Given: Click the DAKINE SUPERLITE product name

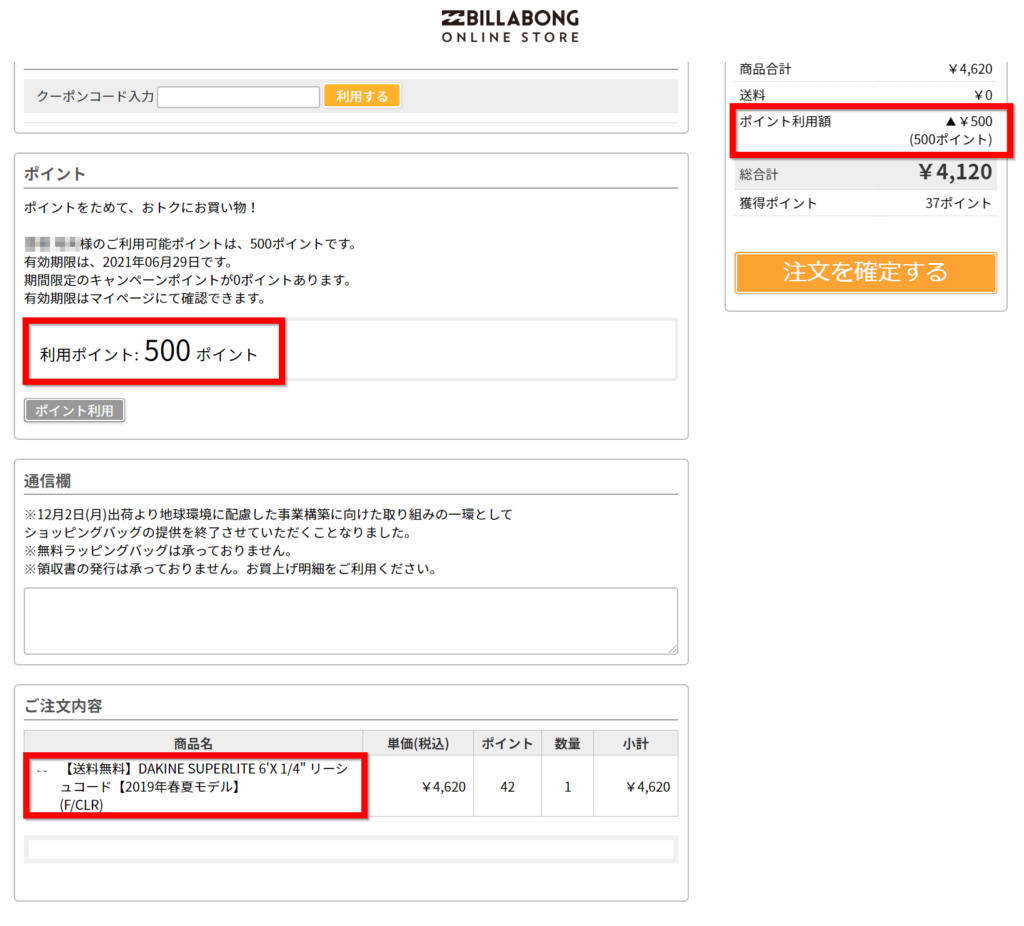Looking at the screenshot, I should pyautogui.click(x=204, y=786).
